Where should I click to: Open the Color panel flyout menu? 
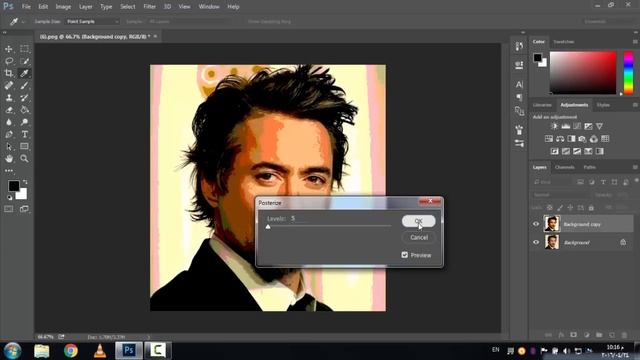pyautogui.click(x=635, y=42)
